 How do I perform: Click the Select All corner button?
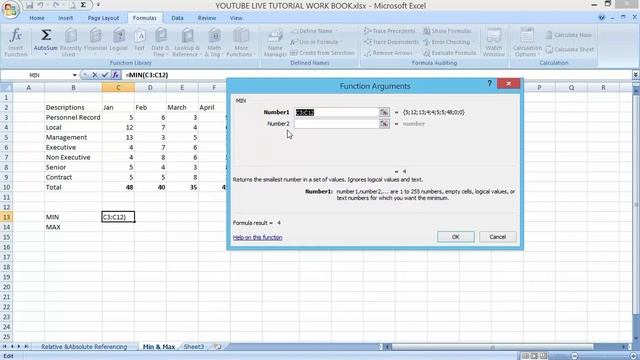tap(6, 87)
